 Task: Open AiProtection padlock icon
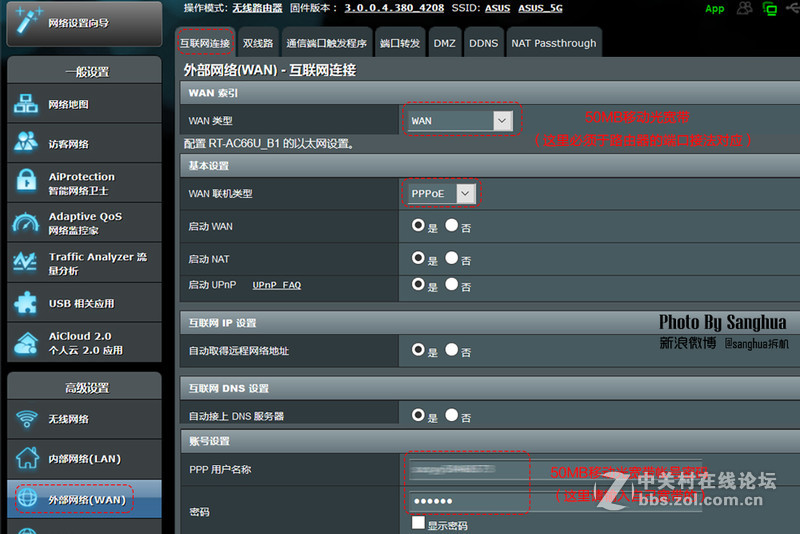click(26, 181)
